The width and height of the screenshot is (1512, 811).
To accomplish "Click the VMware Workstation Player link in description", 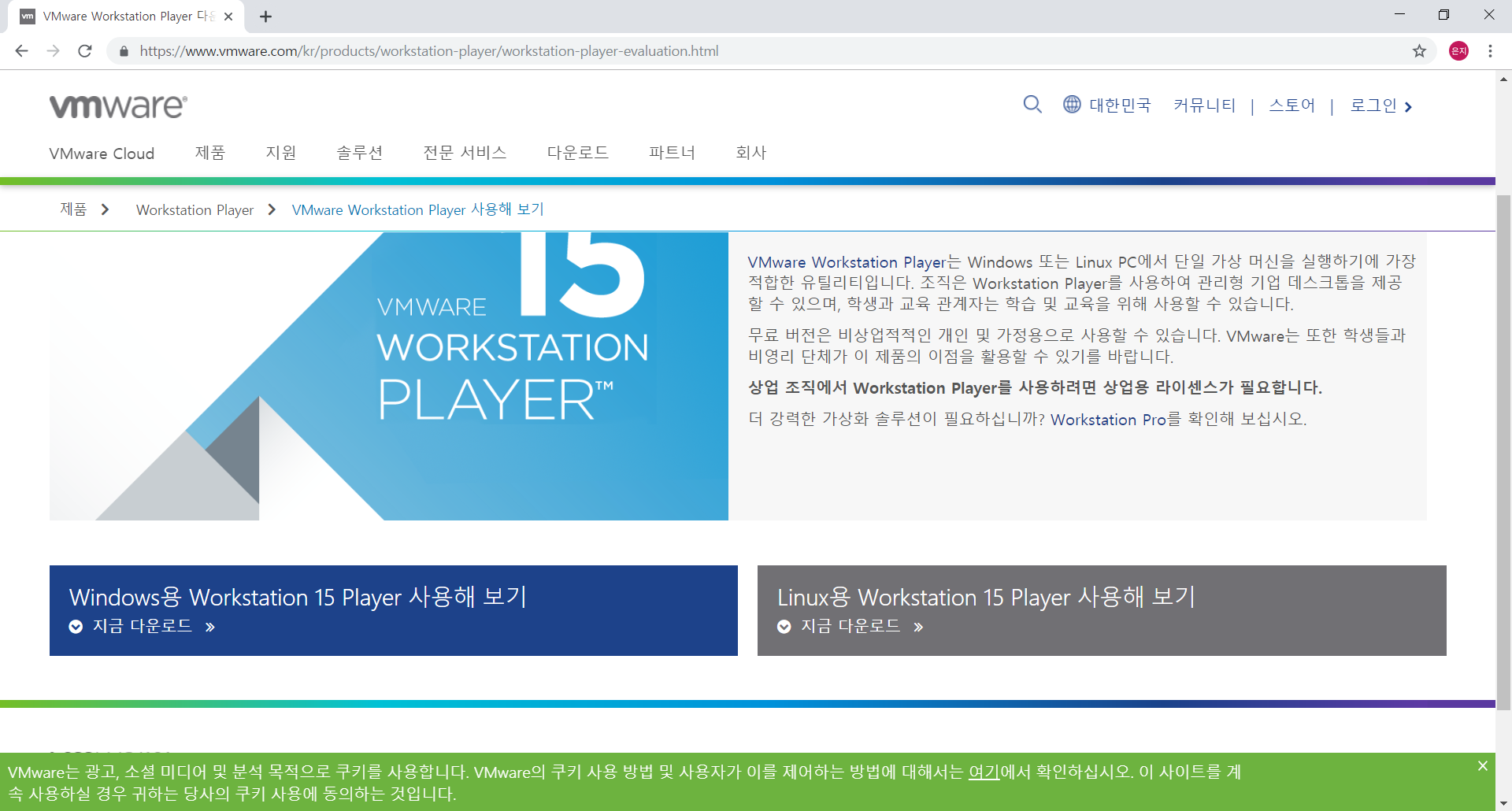I will pos(847,262).
